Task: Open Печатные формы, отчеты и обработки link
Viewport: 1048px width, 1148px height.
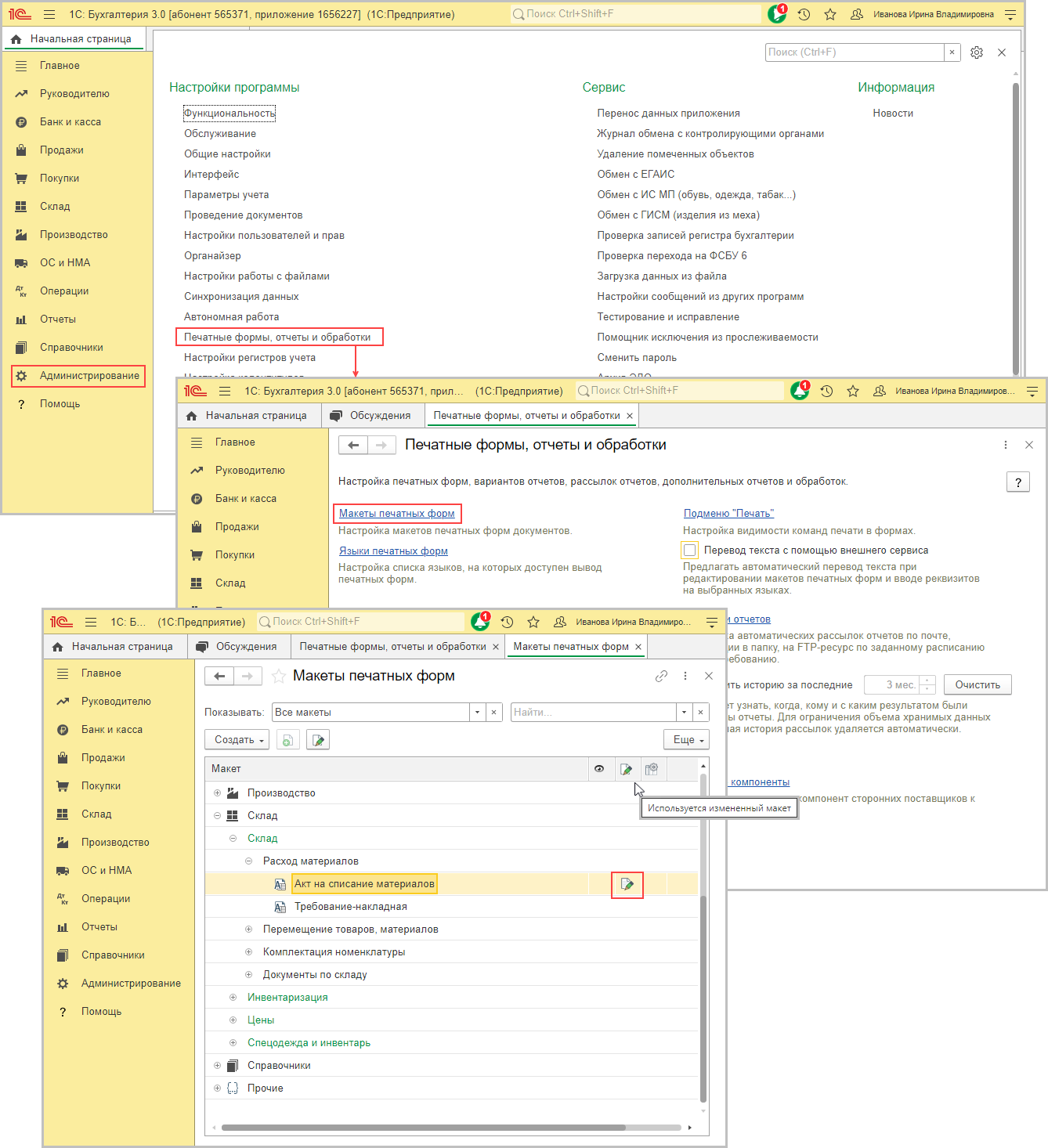Action: coord(277,338)
